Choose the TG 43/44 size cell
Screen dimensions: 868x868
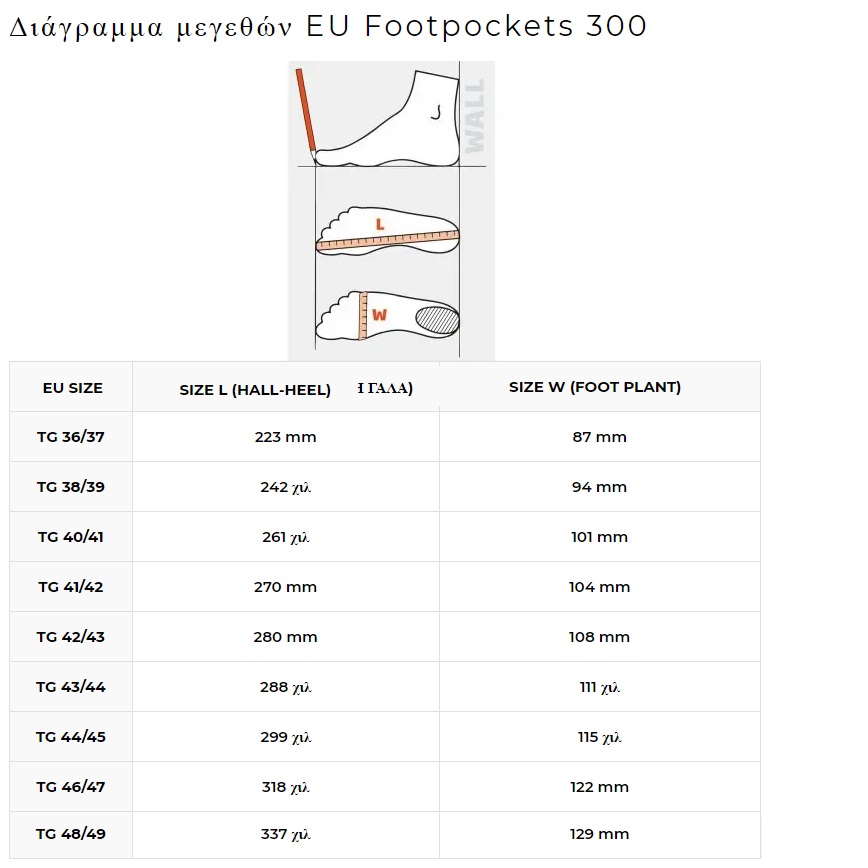pos(71,687)
